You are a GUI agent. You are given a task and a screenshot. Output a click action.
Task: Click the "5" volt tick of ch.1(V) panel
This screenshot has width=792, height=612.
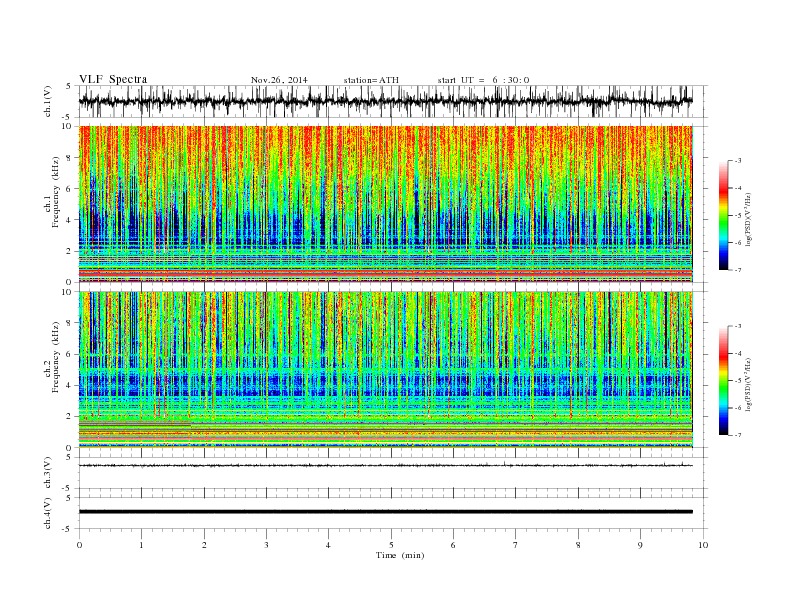tap(69, 86)
